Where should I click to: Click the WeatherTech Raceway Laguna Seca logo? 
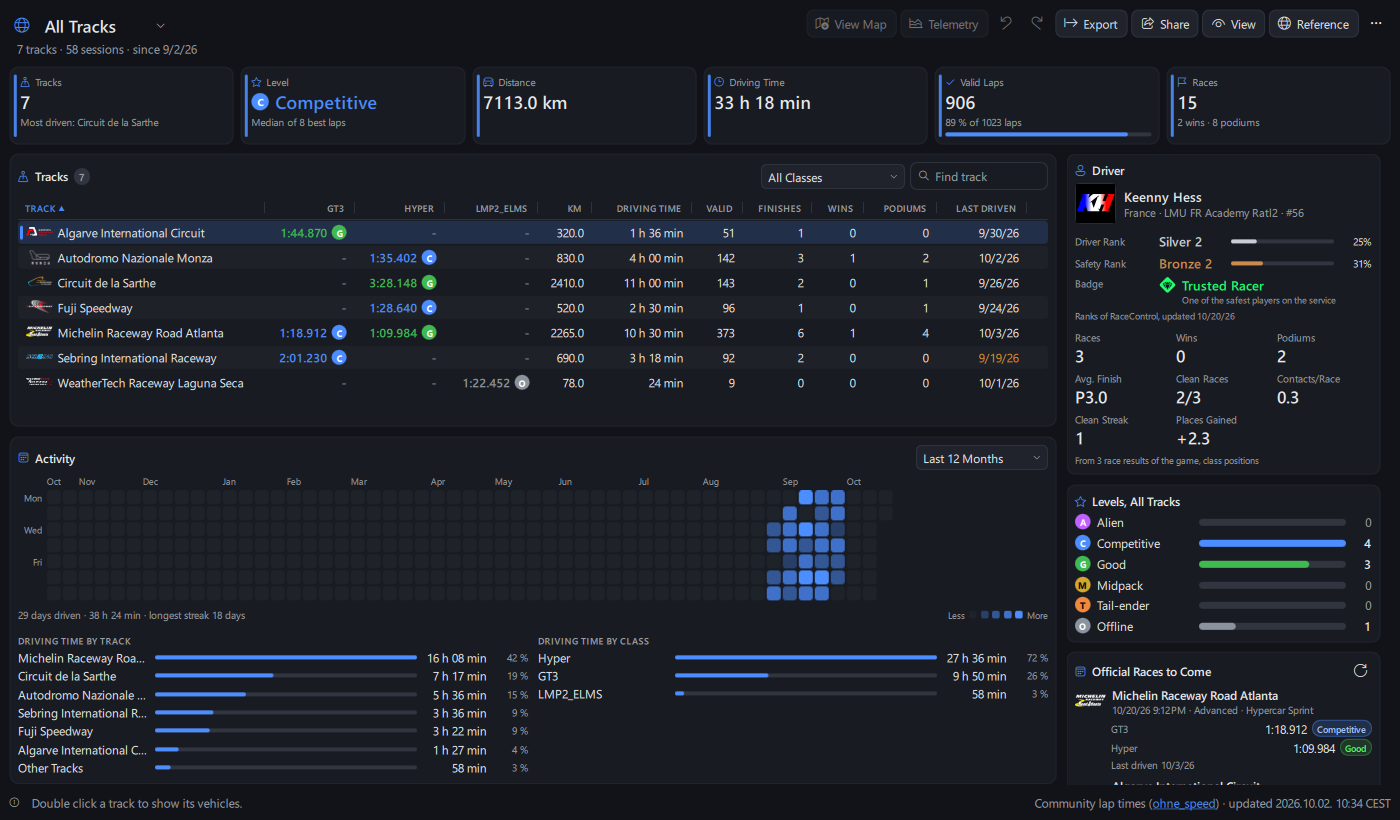click(39, 383)
